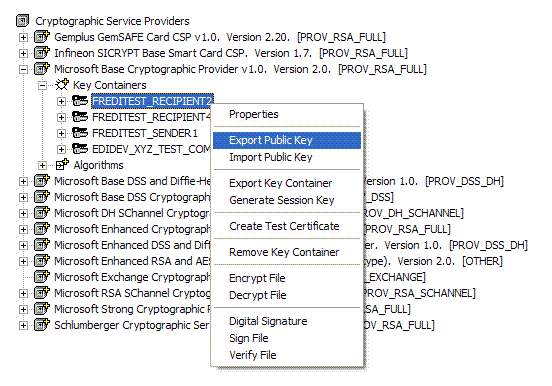This screenshot has height=386, width=552.
Task: Click the Microsoft Exchange Cryptographic provider icon
Action: (42, 276)
